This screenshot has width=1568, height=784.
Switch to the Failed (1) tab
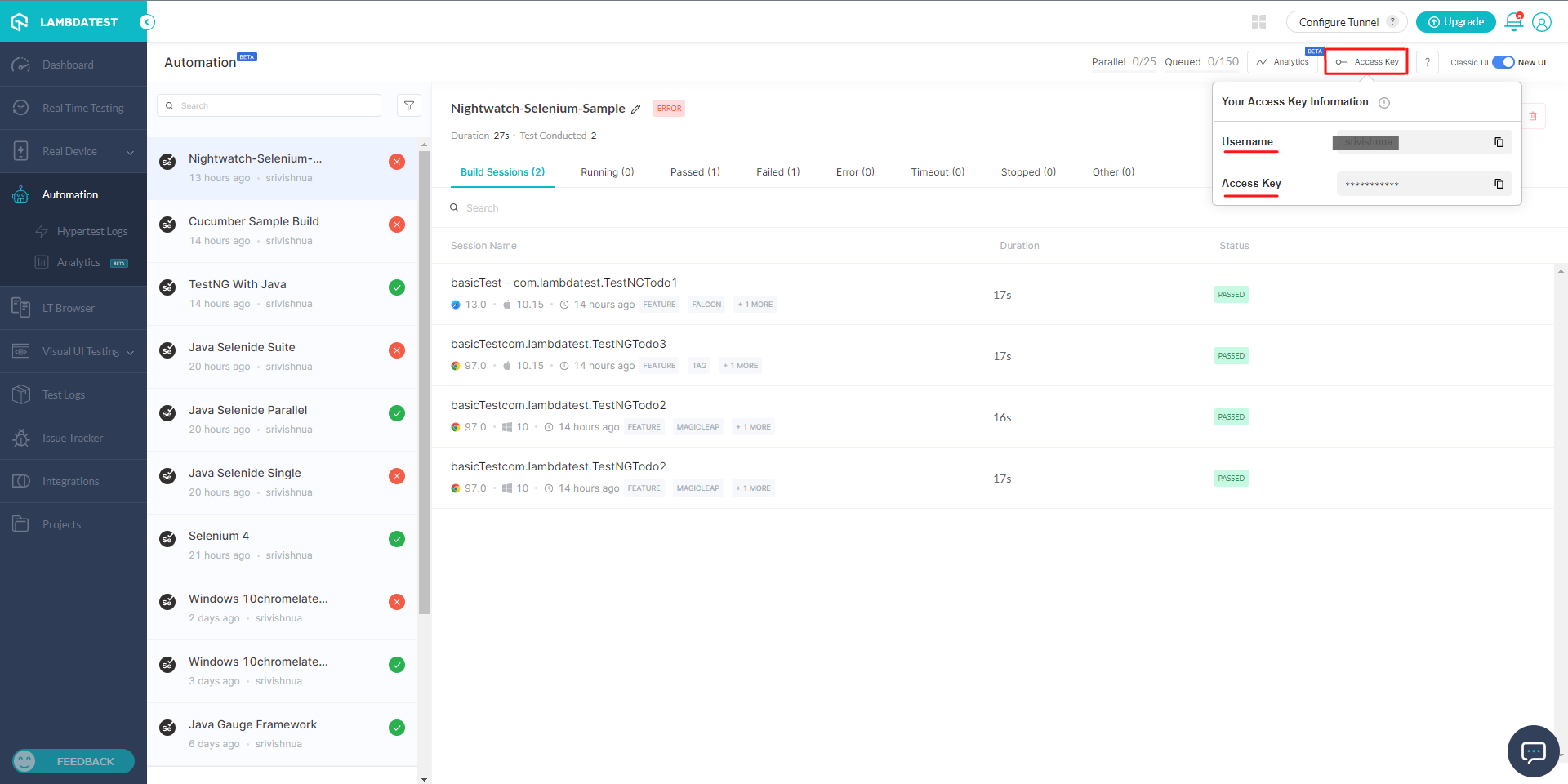777,172
